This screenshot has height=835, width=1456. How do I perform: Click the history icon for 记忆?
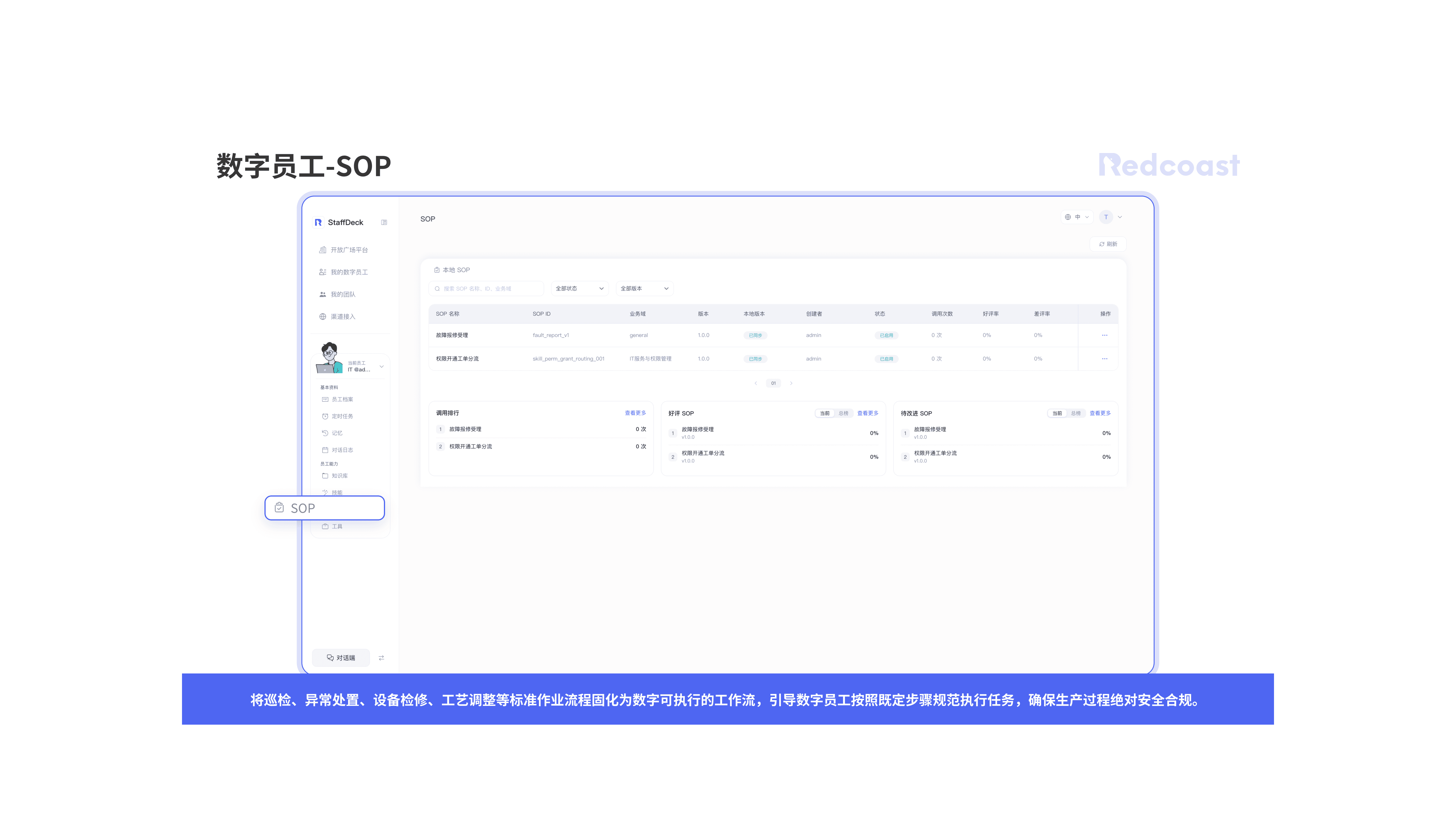point(325,433)
